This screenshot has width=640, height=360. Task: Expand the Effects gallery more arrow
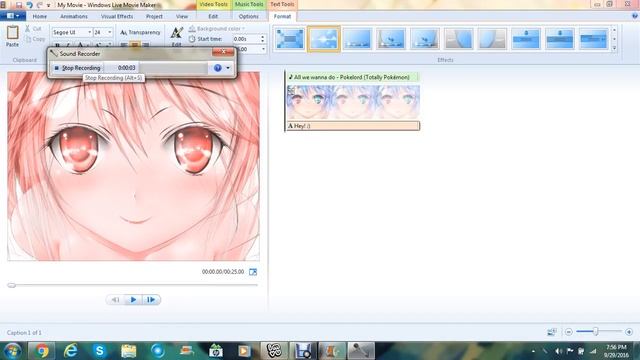click(614, 48)
